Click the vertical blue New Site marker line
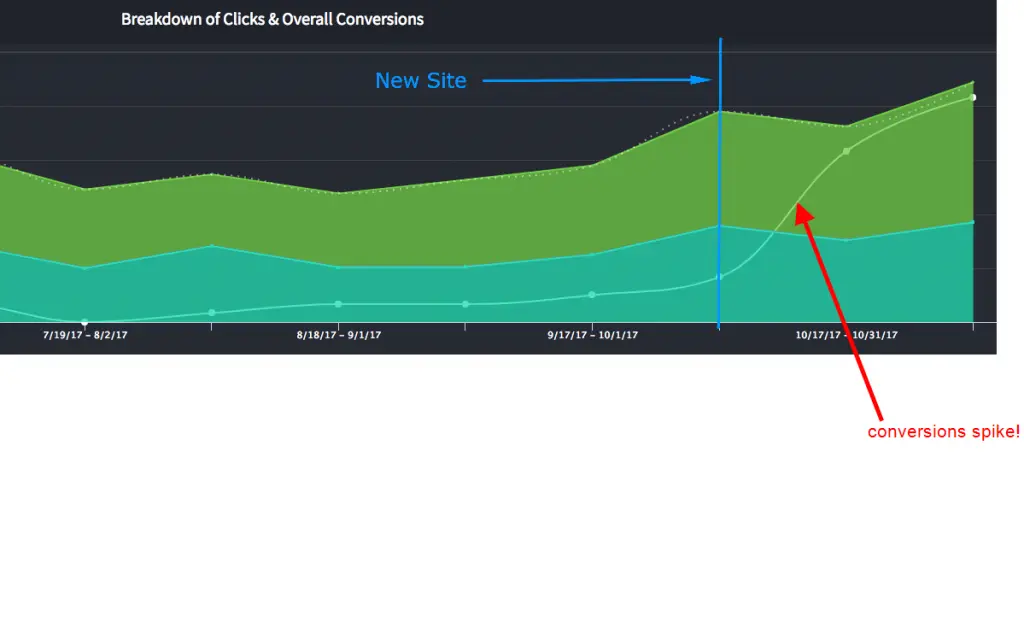The height and width of the screenshot is (639, 1024). coord(720,183)
